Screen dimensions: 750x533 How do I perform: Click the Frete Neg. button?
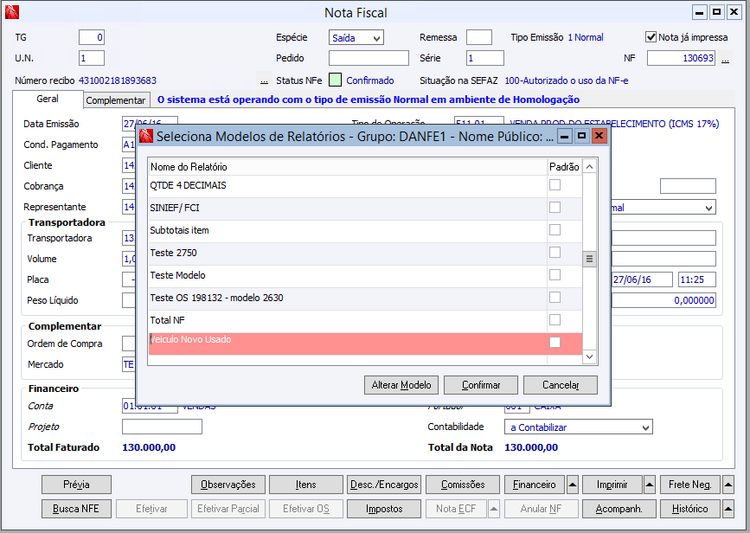(x=690, y=485)
